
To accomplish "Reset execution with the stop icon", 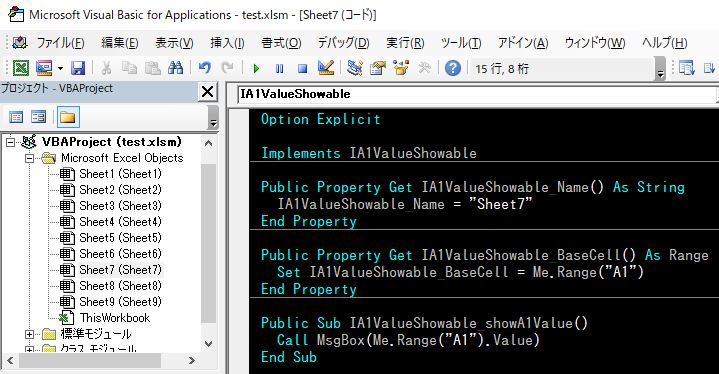I will click(303, 69).
